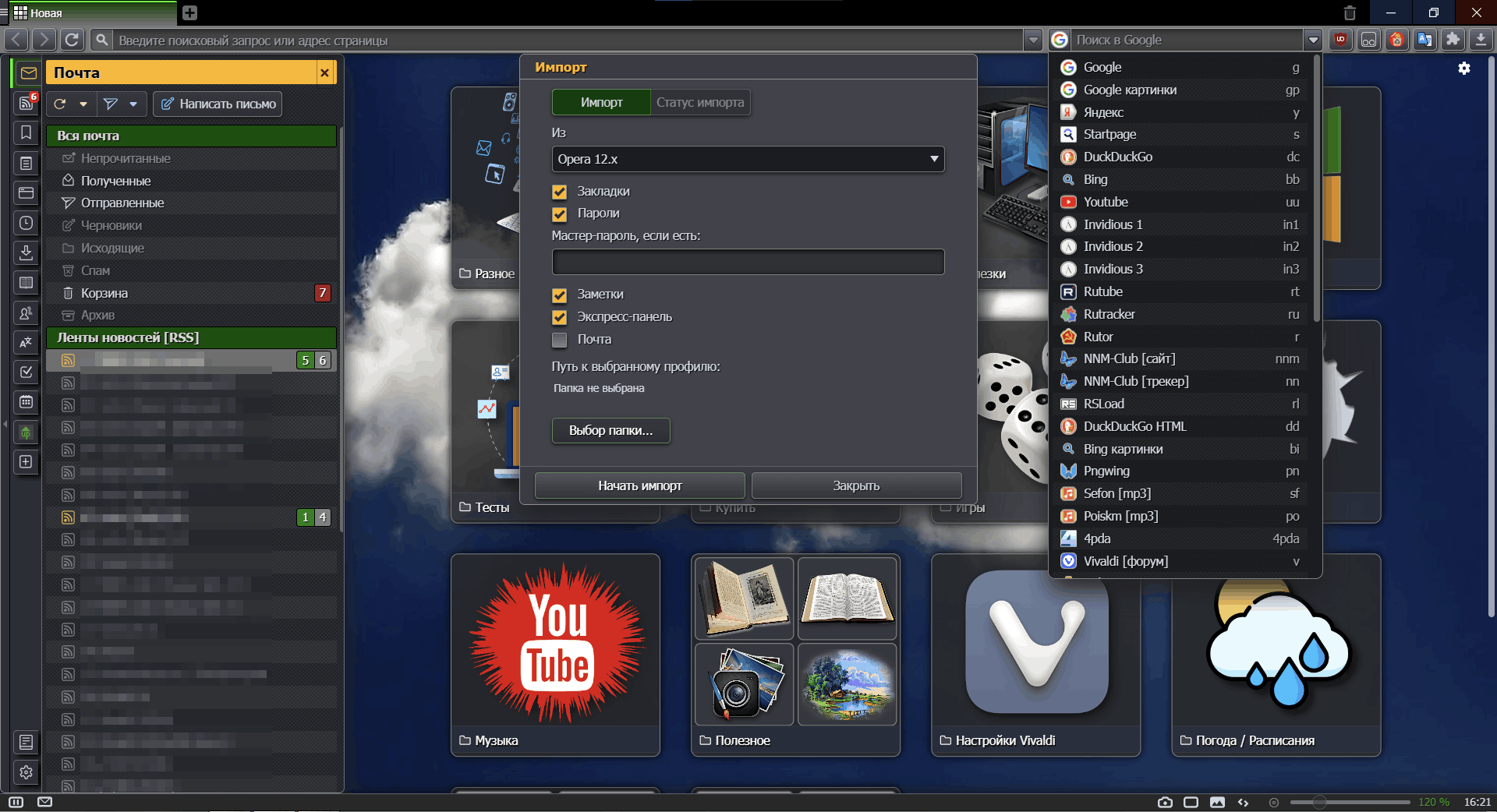Click the Закрыть button in the dialog
This screenshot has height=812, width=1497.
[856, 485]
